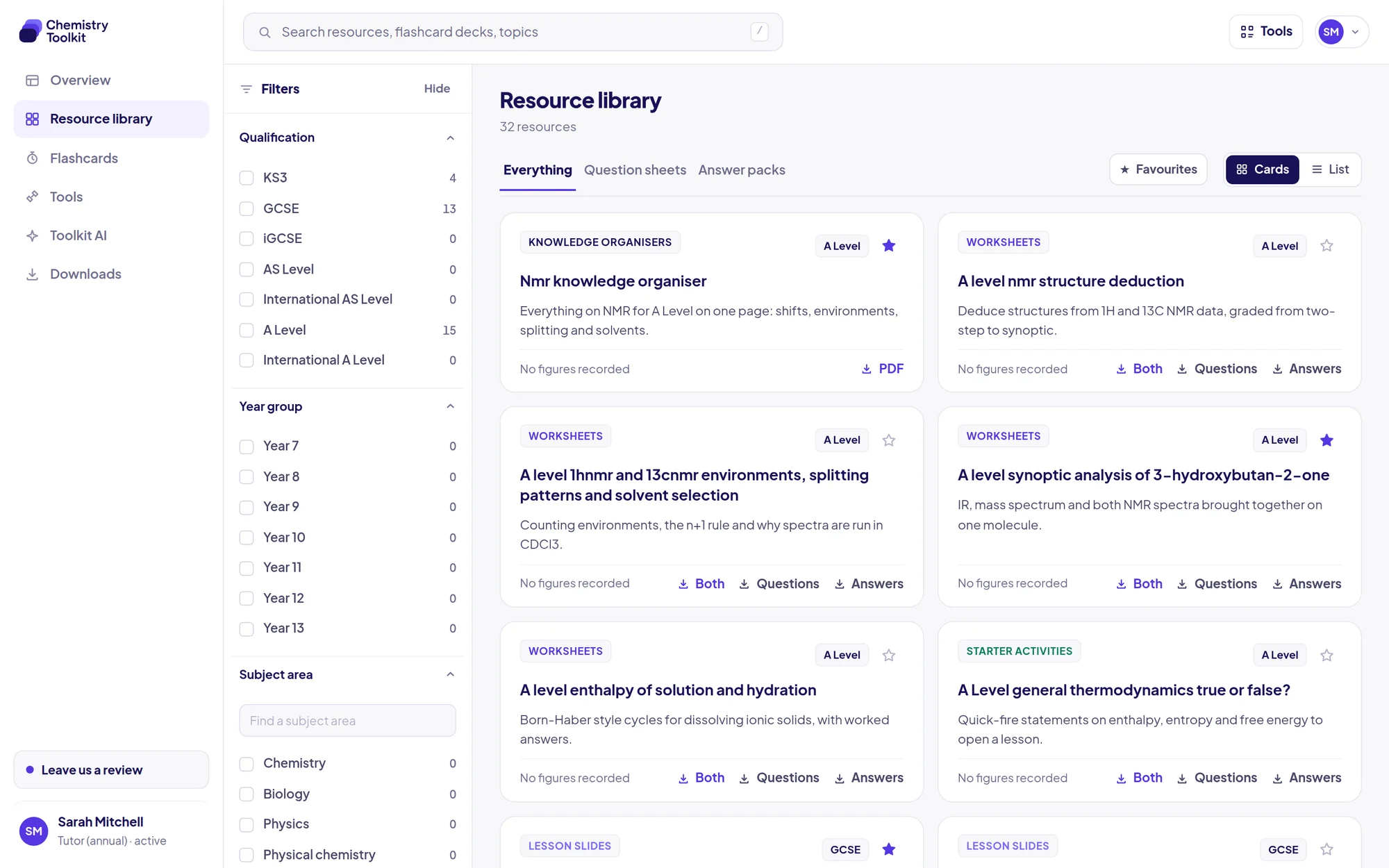
Task: Click the Overview sidebar icon
Action: click(32, 81)
